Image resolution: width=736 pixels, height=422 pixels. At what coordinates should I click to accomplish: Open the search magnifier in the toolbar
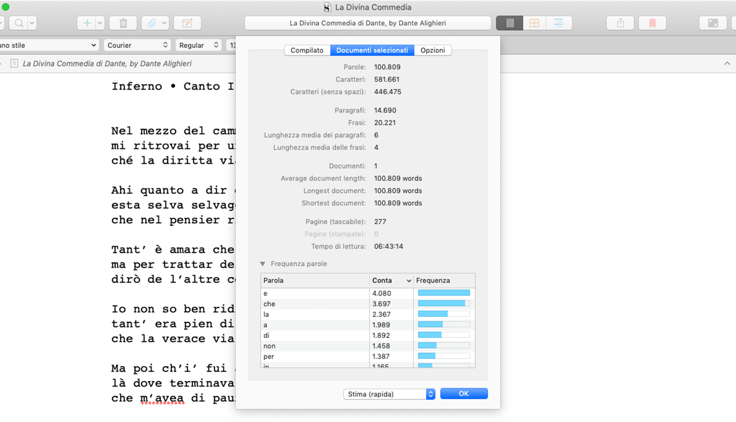click(19, 23)
